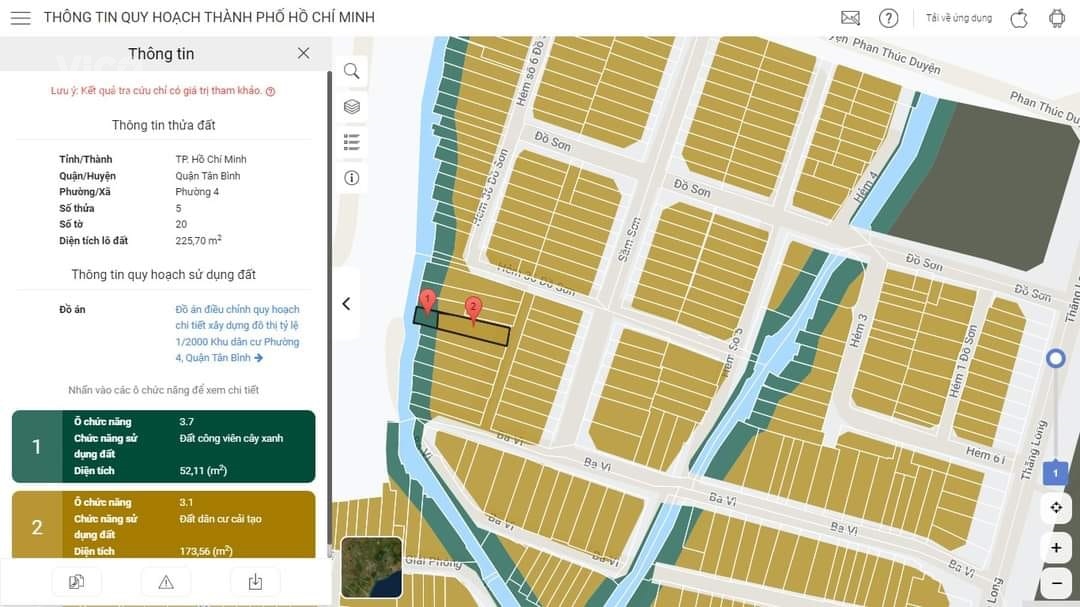Image resolution: width=1080 pixels, height=607 pixels.
Task: Open the mail feedback icon
Action: tap(850, 18)
